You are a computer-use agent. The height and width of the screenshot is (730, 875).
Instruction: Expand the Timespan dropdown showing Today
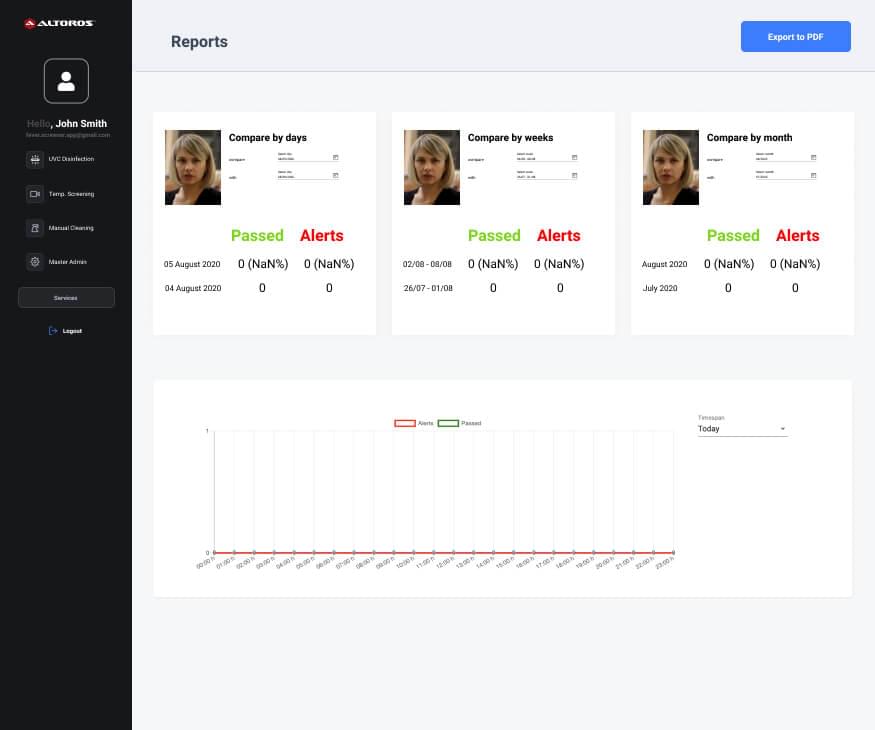pyautogui.click(x=742, y=429)
